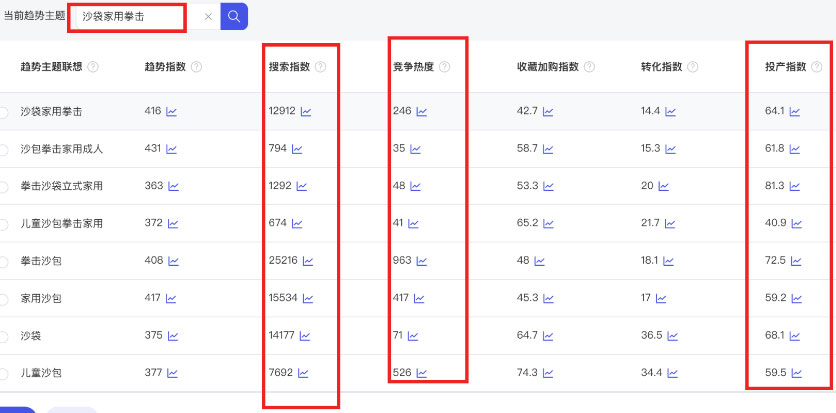Viewport: 836px width, 413px height.
Task: Open help icon next to 趋势指数
Action: 196,67
